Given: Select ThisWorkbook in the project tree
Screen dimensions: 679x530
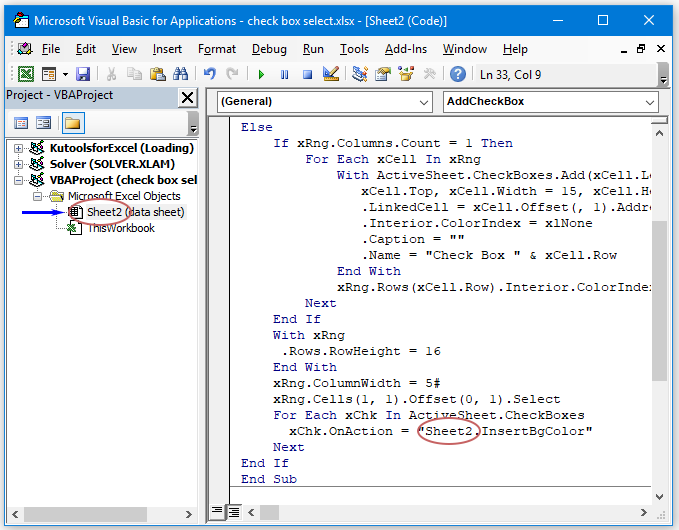Looking at the screenshot, I should 120,228.
